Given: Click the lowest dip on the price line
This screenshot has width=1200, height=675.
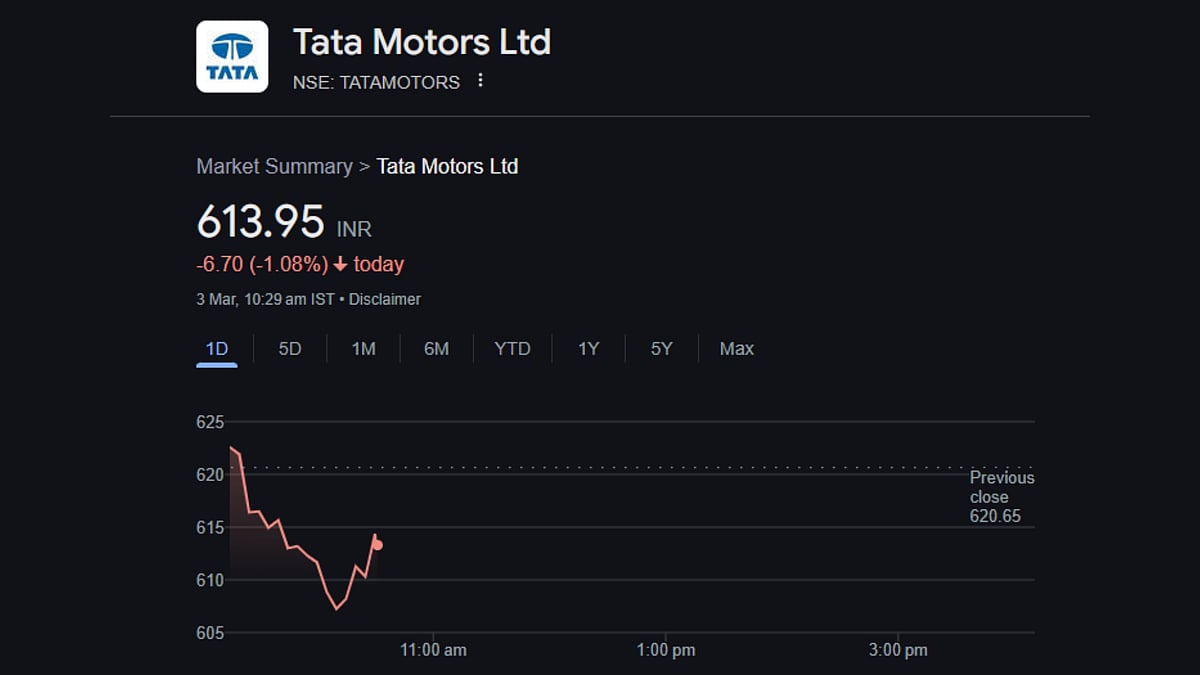Looking at the screenshot, I should [337, 608].
